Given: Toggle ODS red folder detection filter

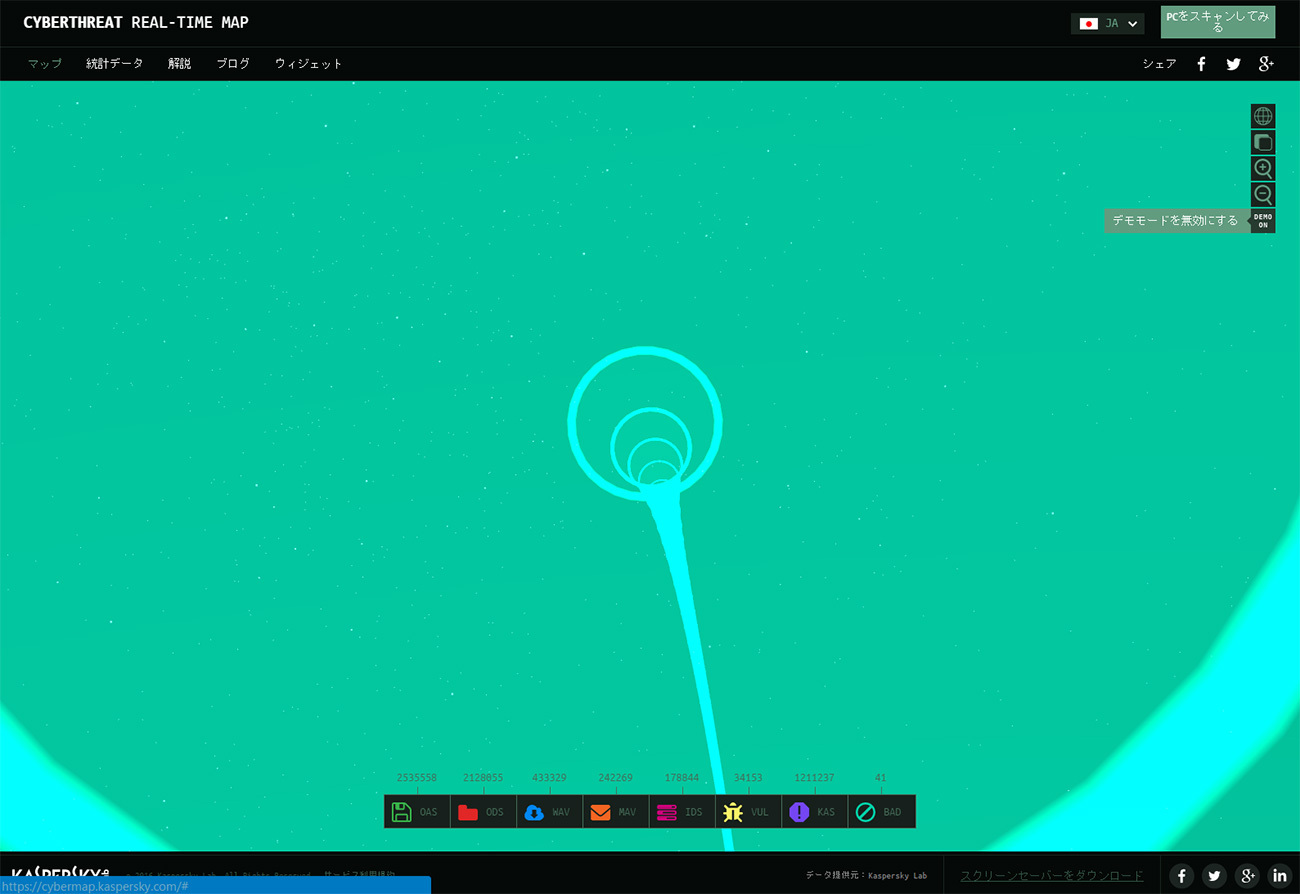Looking at the screenshot, I should pyautogui.click(x=483, y=812).
